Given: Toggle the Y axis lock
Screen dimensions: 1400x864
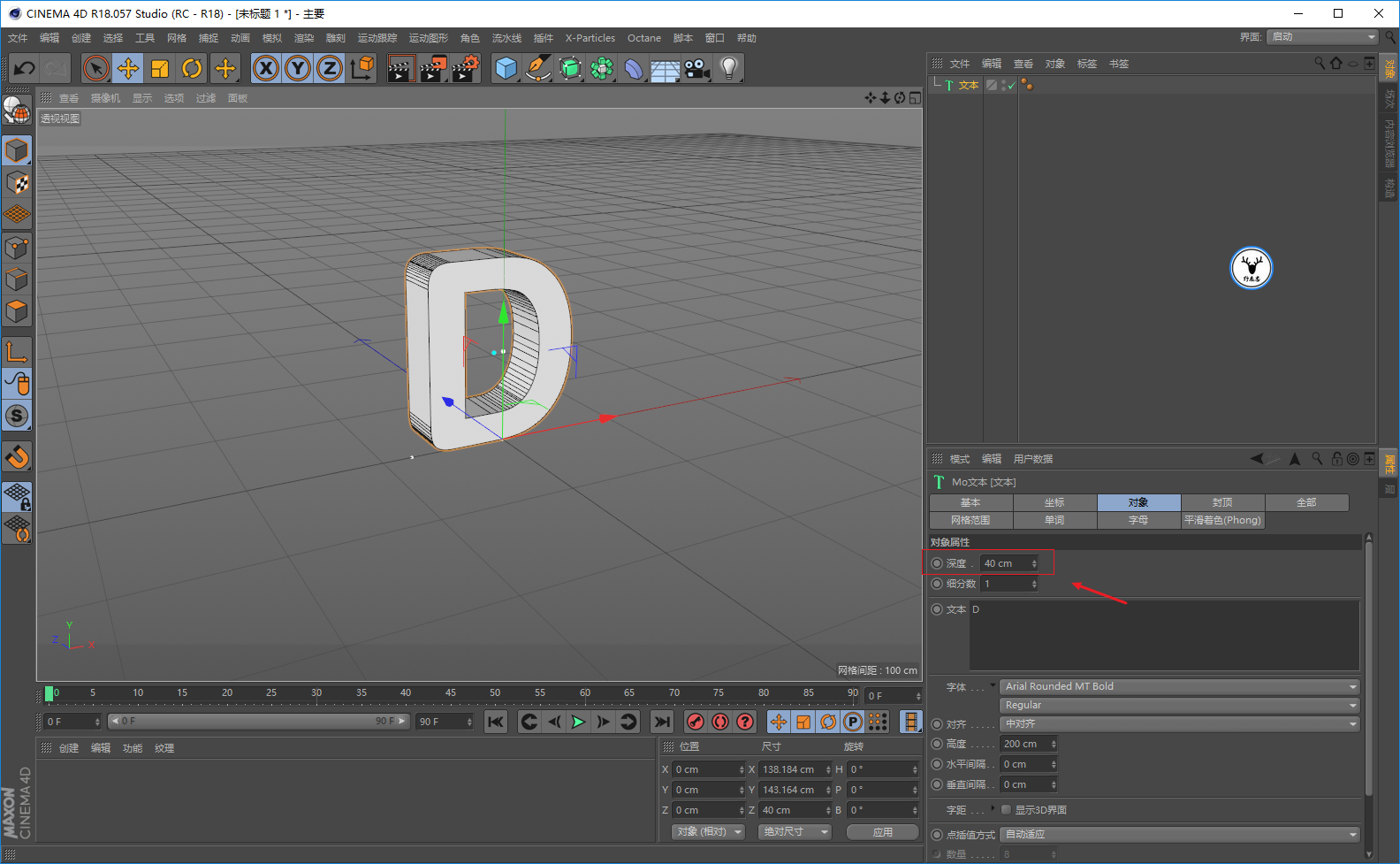Looking at the screenshot, I should (298, 68).
